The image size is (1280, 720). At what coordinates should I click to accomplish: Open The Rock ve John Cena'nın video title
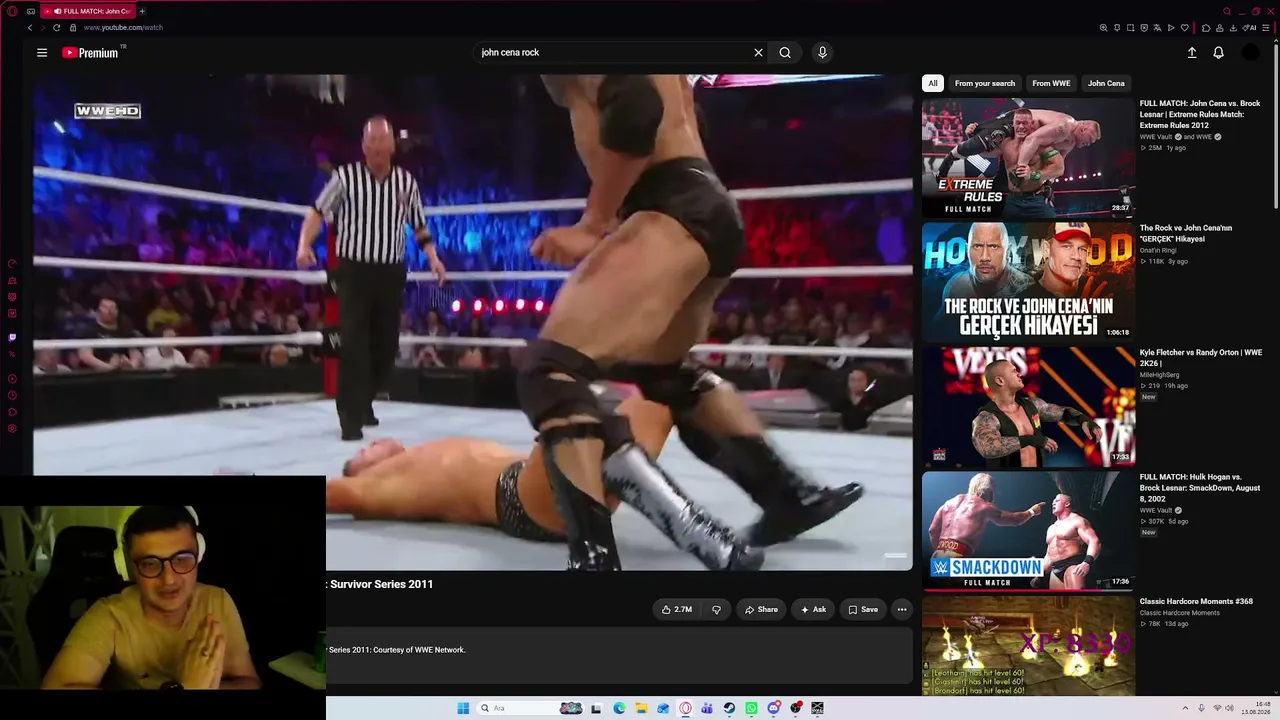pos(1186,233)
